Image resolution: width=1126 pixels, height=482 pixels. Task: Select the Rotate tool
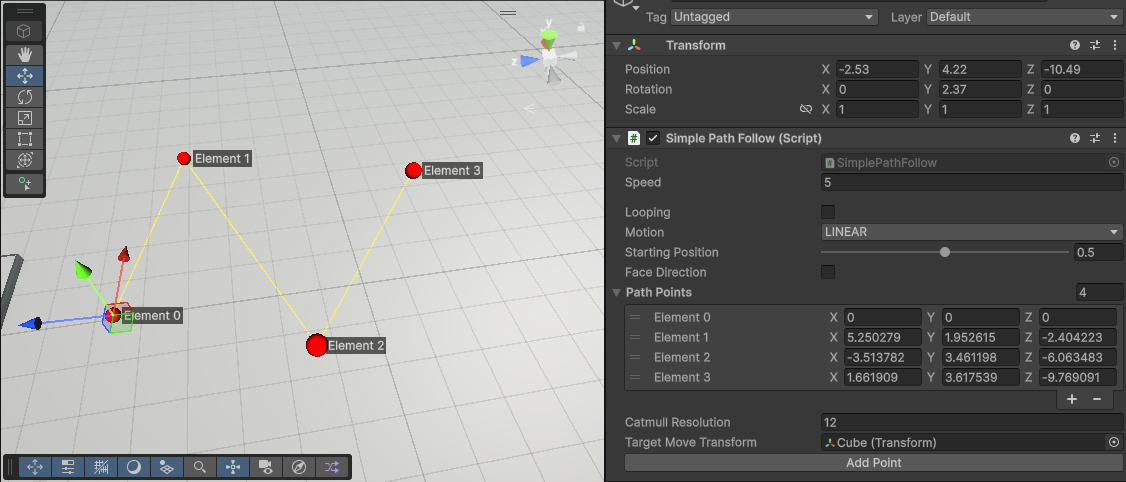click(24, 97)
